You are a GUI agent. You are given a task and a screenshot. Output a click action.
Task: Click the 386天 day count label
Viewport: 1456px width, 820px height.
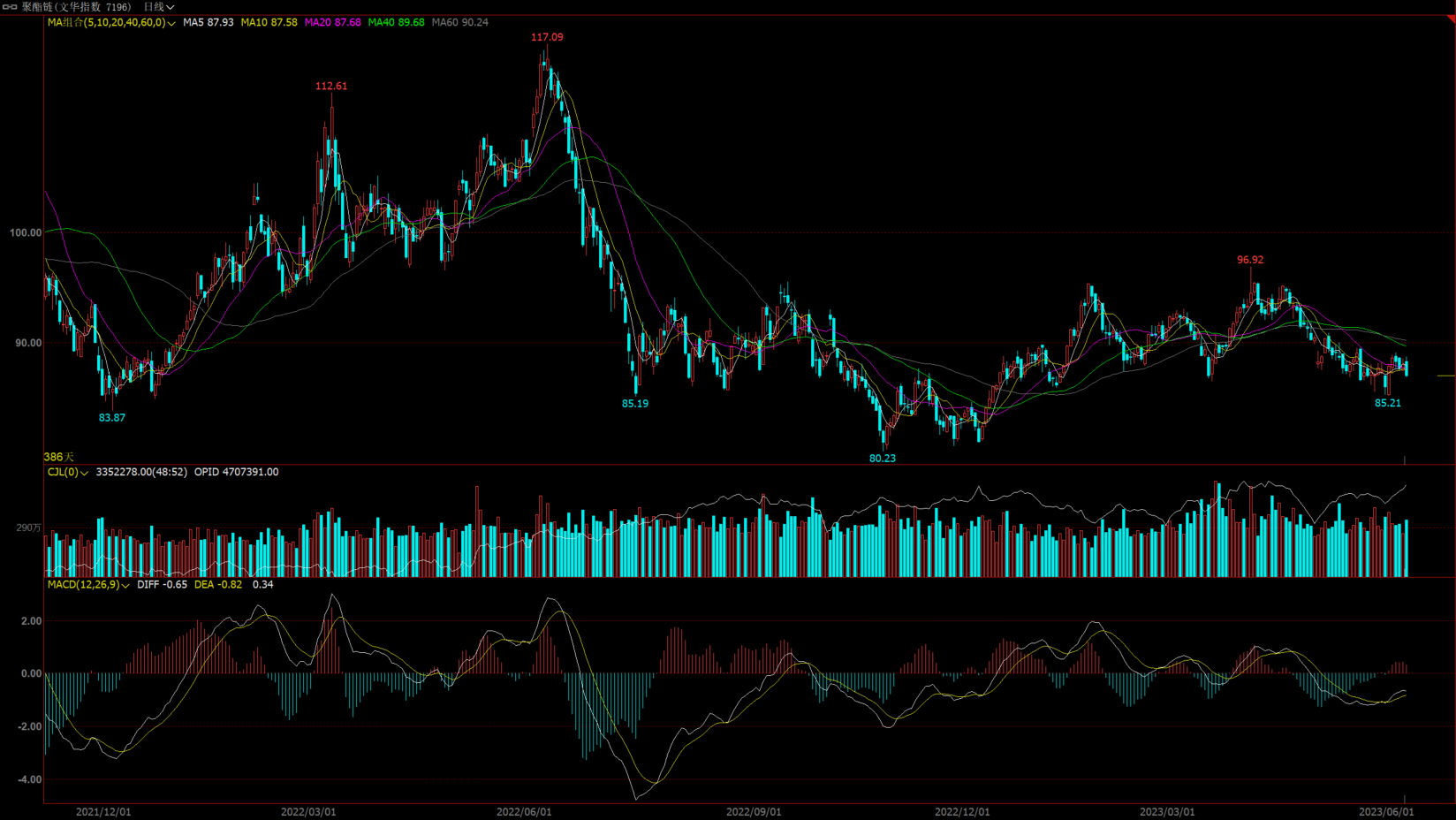(x=59, y=457)
